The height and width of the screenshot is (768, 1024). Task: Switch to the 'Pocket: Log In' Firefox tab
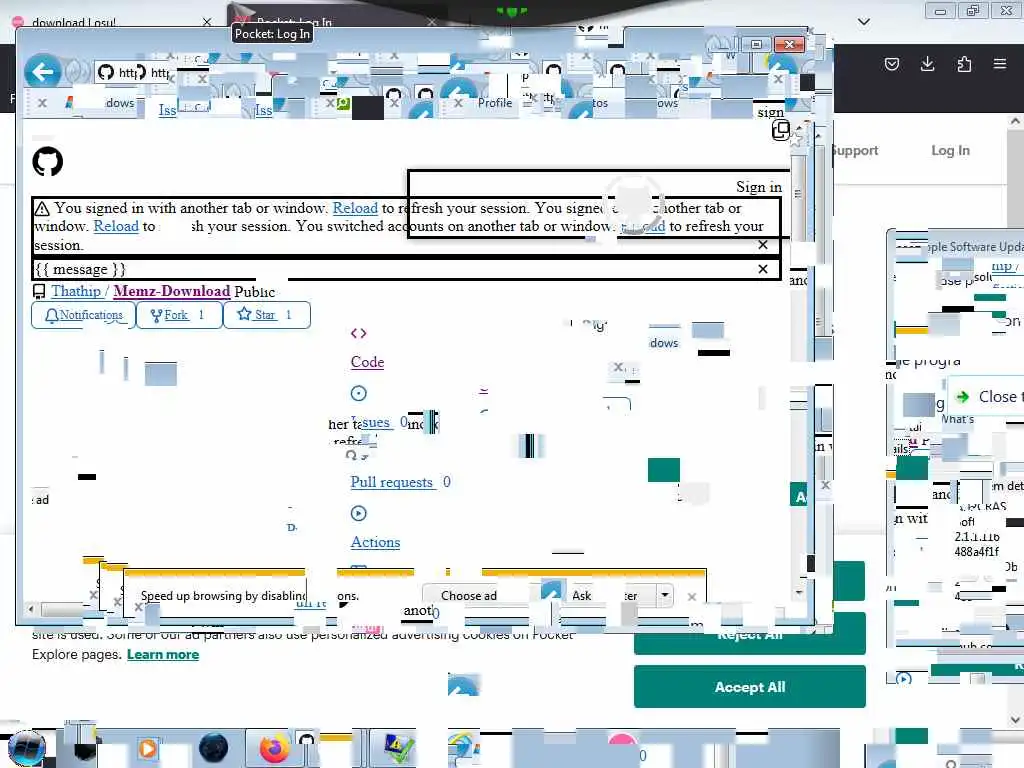click(x=333, y=22)
